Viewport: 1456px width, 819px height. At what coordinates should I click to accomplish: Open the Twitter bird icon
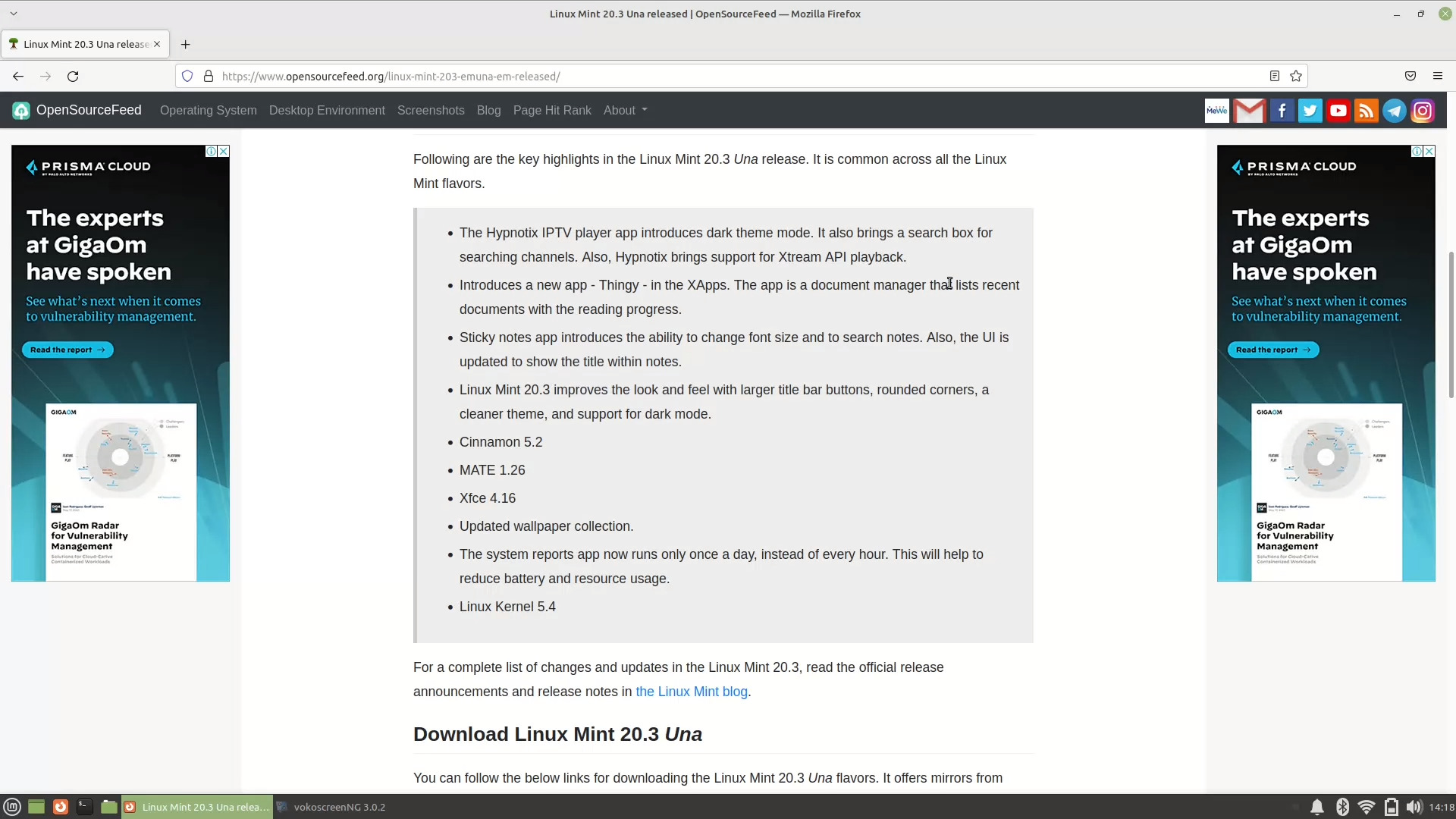(x=1310, y=111)
